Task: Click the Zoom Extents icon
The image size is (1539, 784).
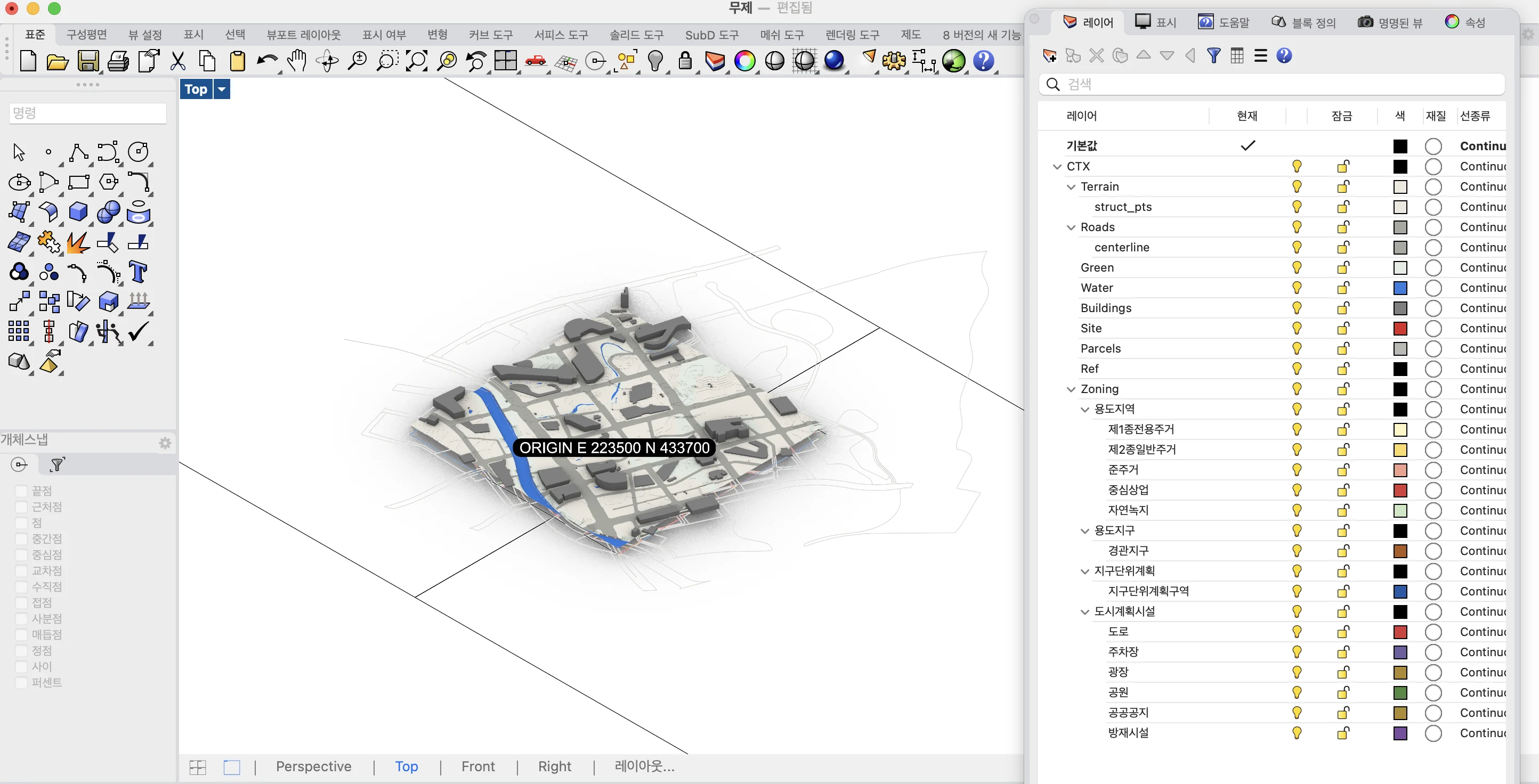Action: click(x=416, y=61)
